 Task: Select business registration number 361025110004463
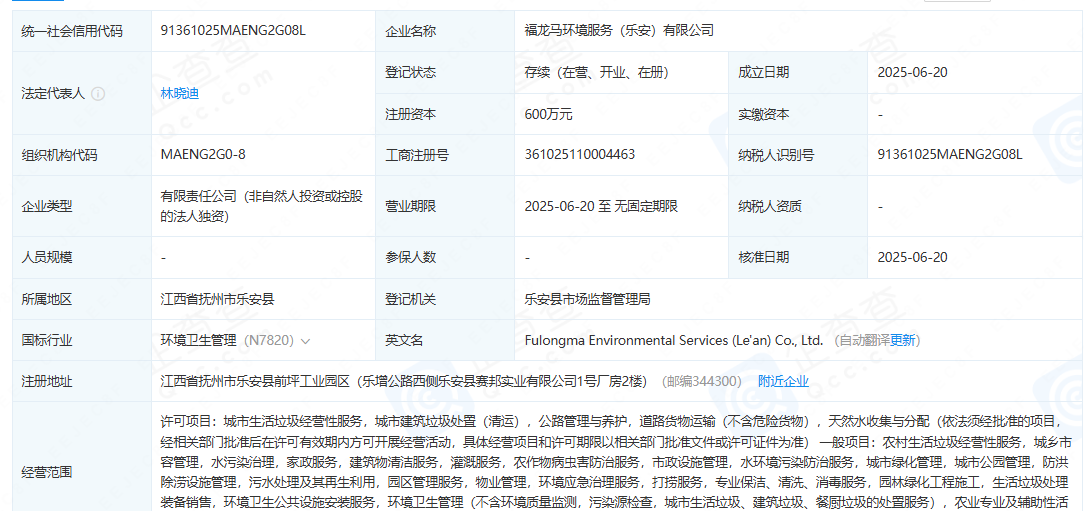tap(579, 154)
